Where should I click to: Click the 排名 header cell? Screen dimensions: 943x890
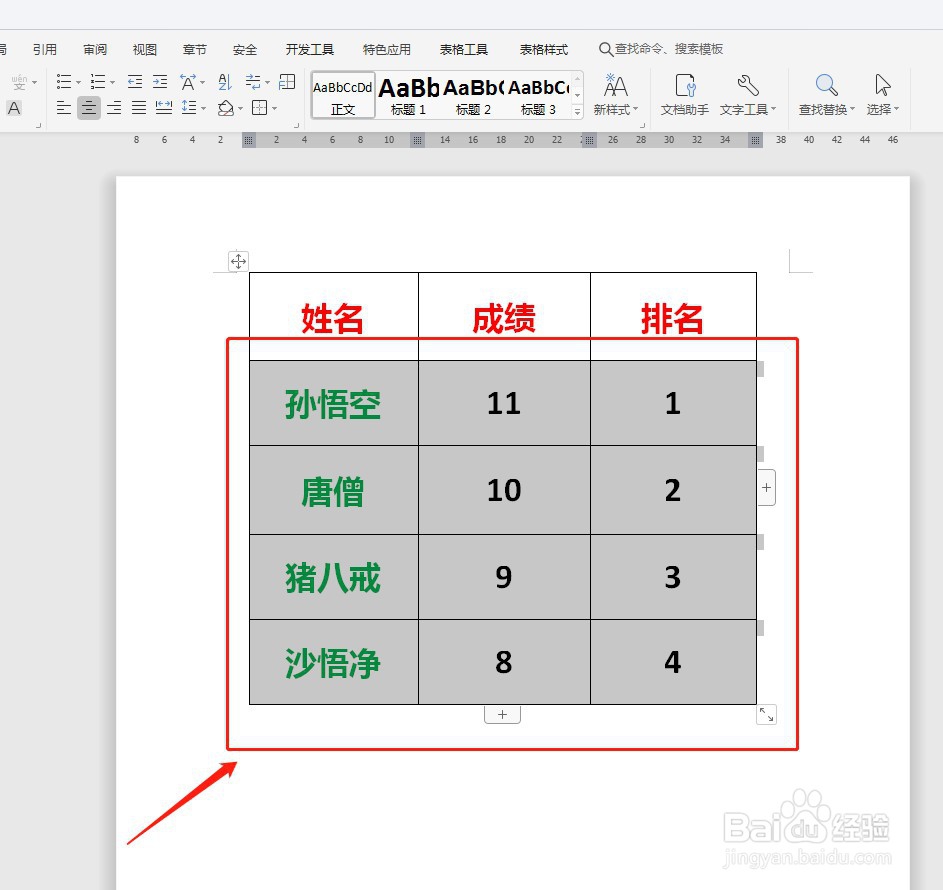tap(672, 318)
